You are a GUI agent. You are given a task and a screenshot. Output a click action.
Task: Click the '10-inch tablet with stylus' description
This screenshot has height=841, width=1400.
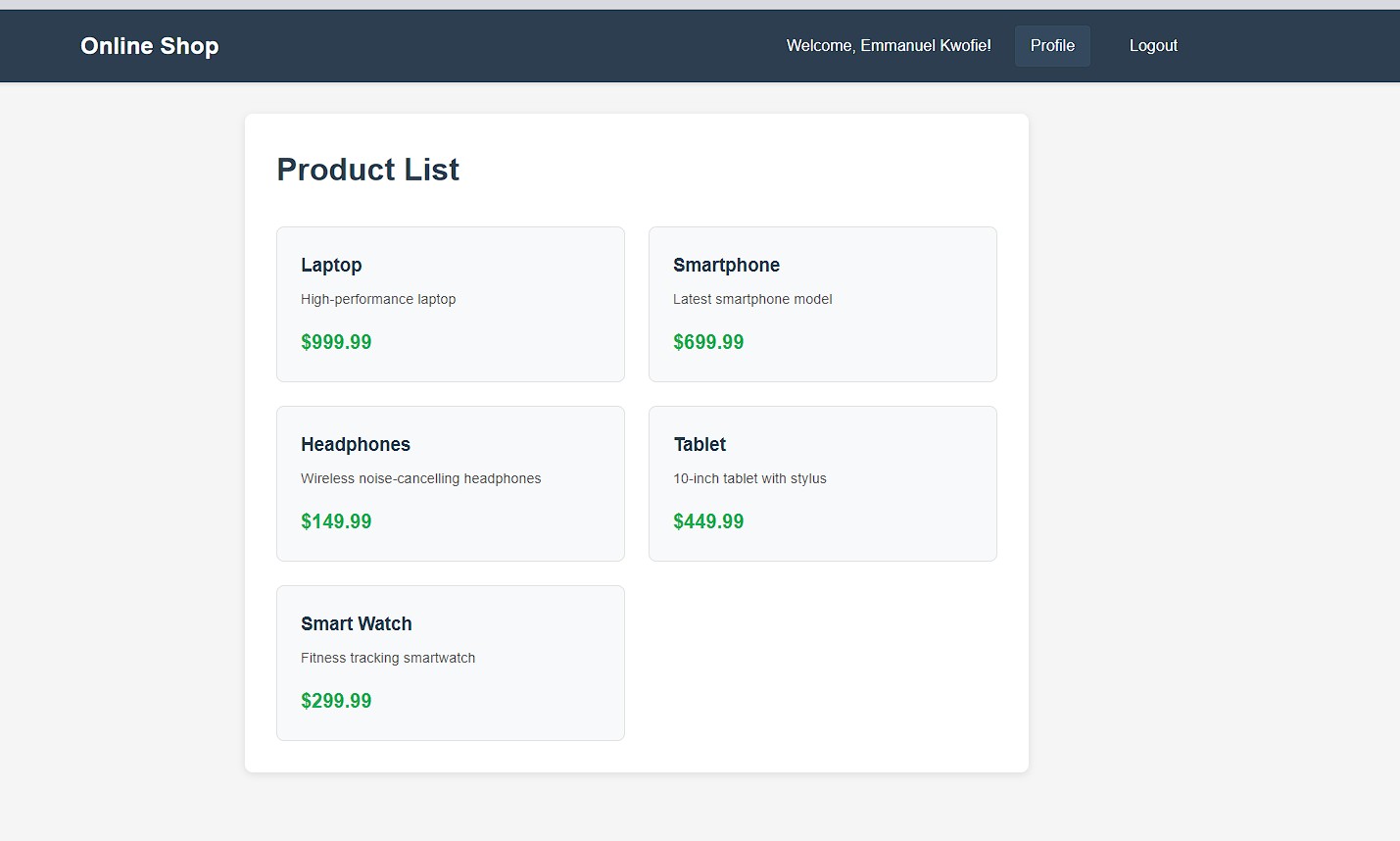[x=750, y=478]
